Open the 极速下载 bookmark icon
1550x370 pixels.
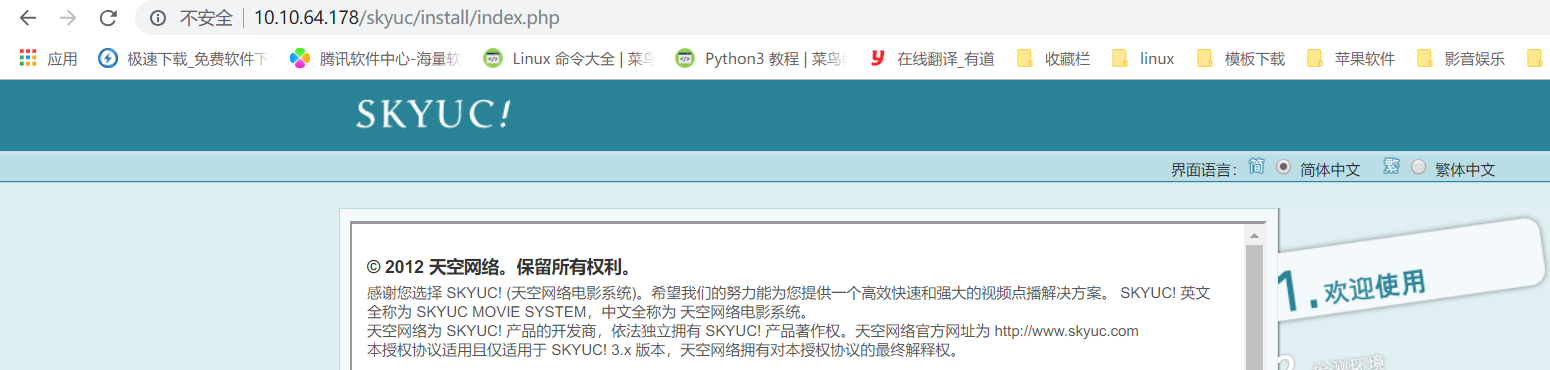[x=107, y=59]
